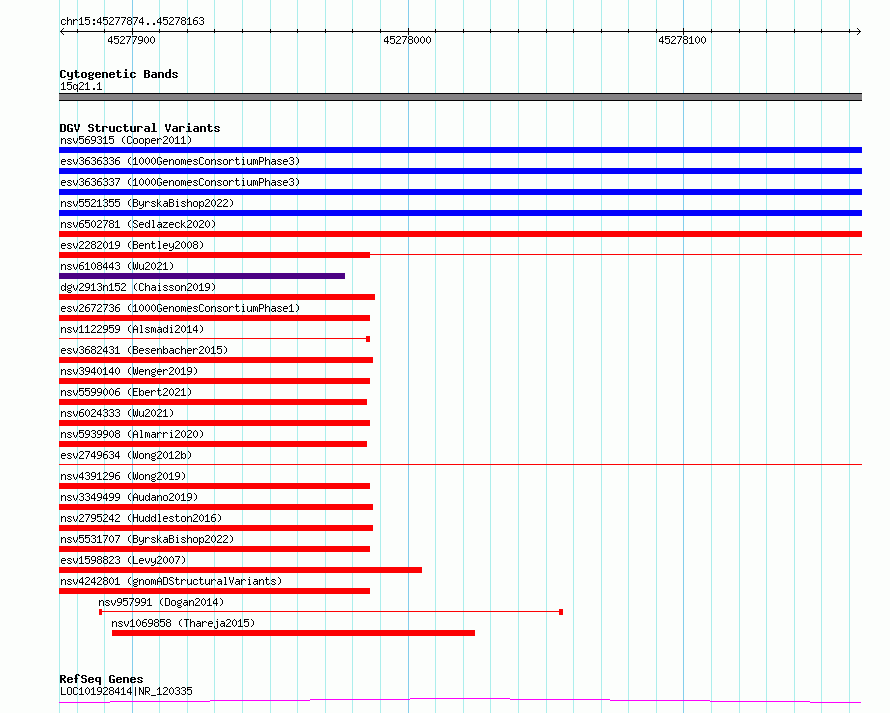Click the 45278000 ruler position label

tap(407, 40)
